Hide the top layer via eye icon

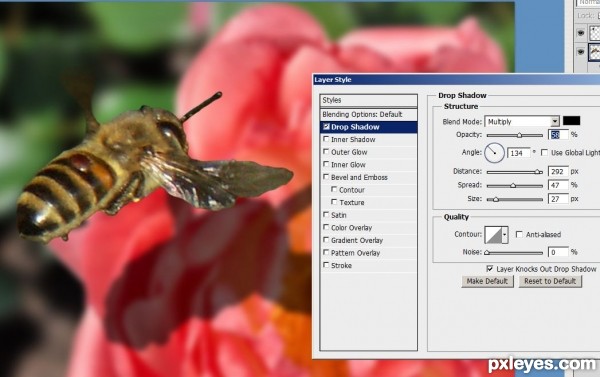[x=580, y=33]
